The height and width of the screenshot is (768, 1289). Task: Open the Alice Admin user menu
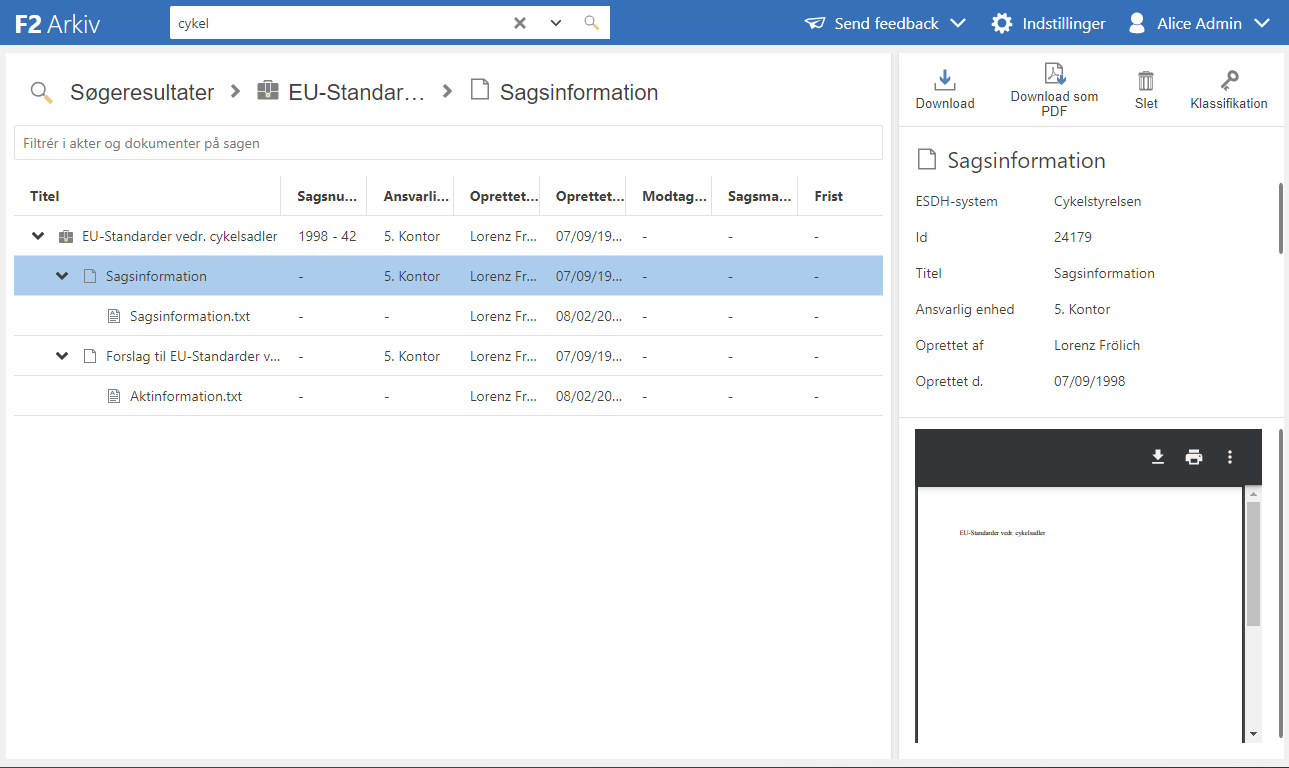click(x=1198, y=23)
